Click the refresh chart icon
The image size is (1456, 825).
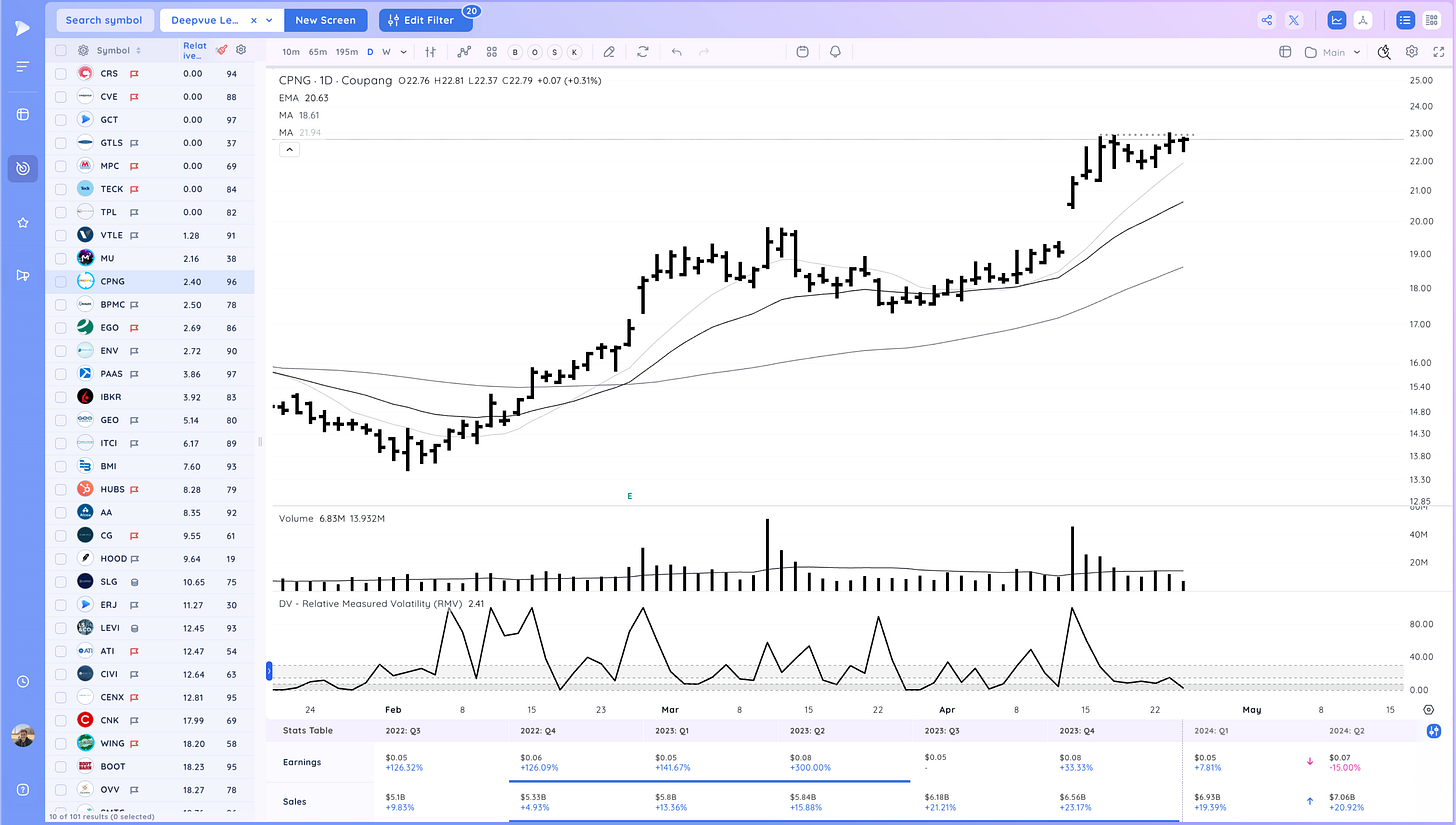643,52
